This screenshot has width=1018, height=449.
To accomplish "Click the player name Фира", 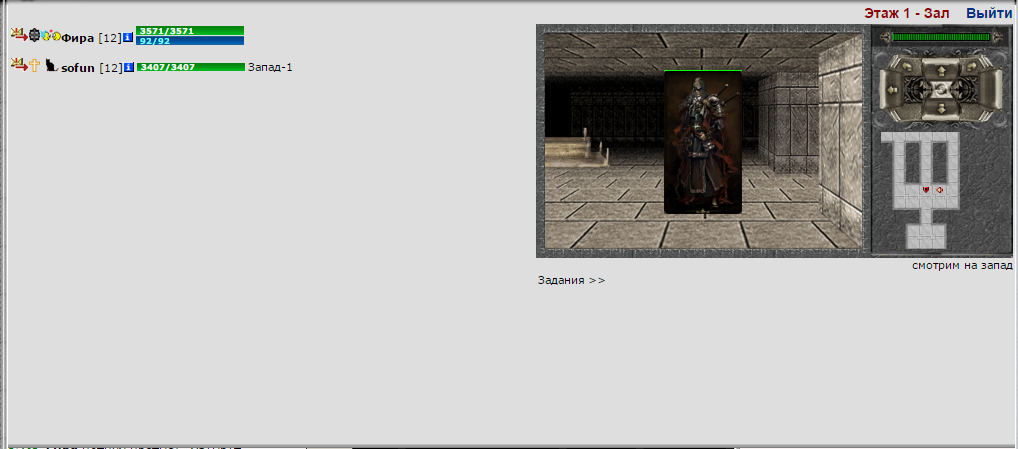I will [78, 38].
